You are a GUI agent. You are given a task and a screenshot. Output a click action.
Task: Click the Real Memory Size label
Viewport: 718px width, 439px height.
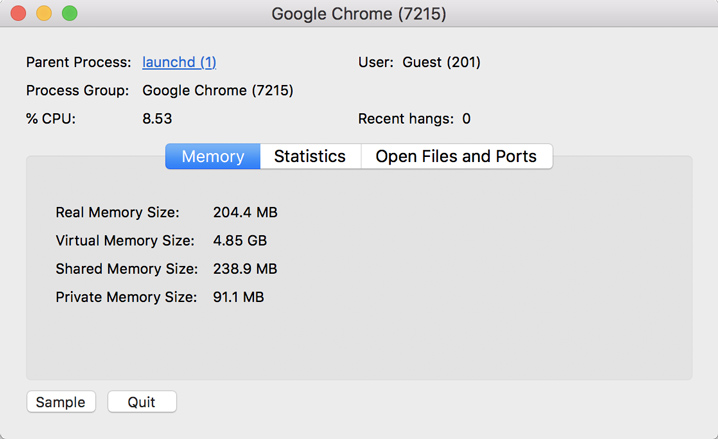(117, 212)
